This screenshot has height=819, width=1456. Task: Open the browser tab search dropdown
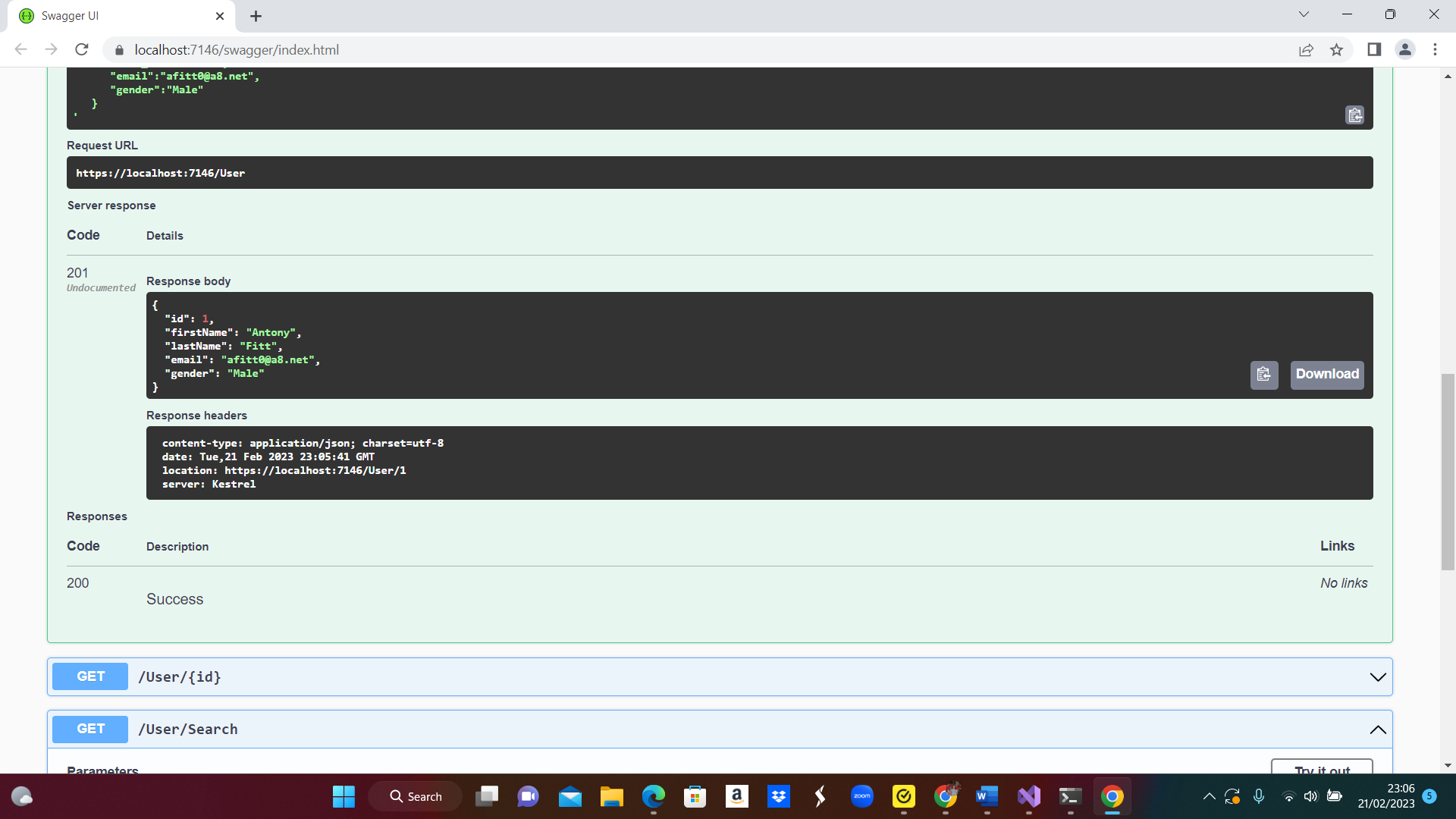pos(1304,14)
